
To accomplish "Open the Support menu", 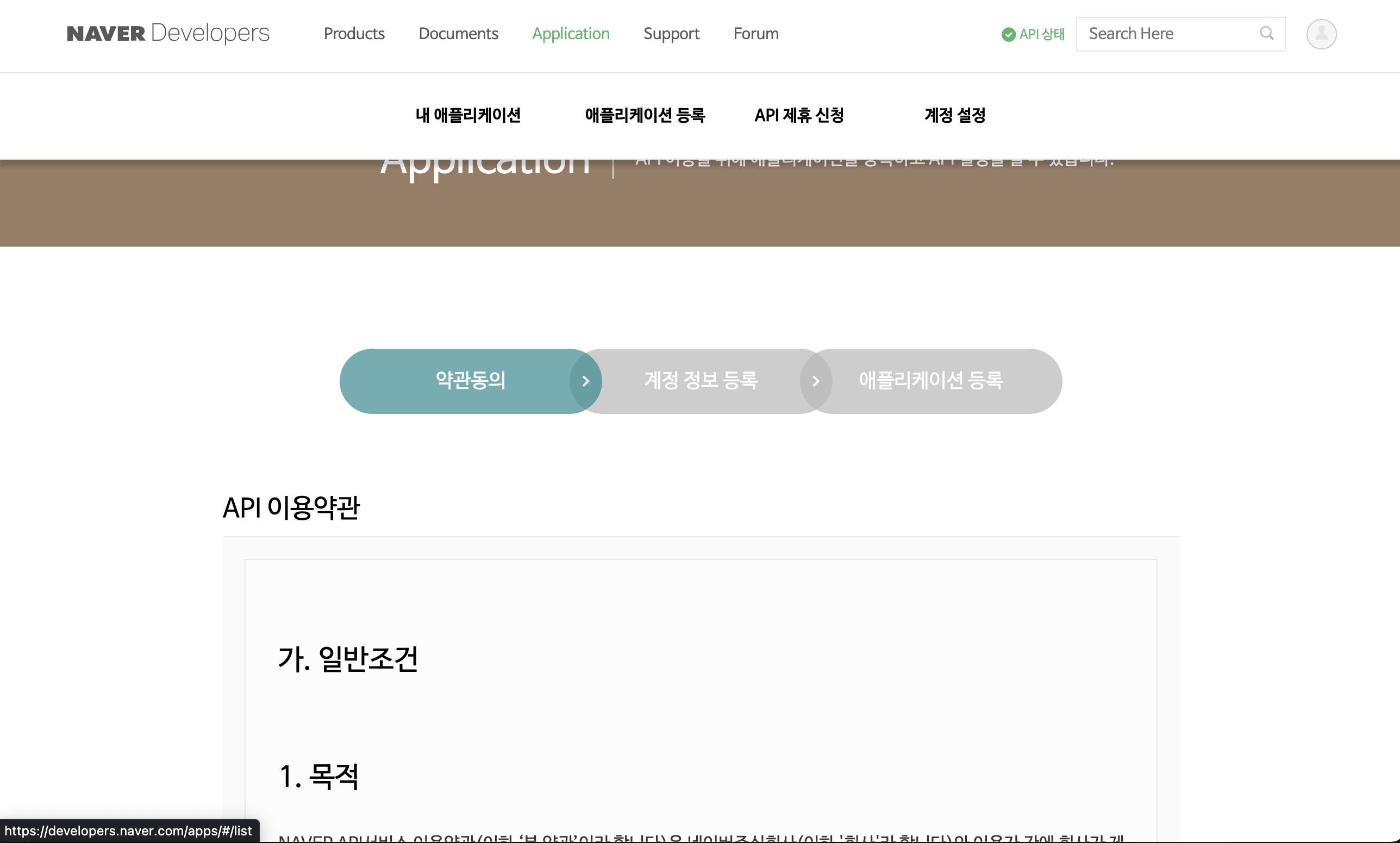I will (x=671, y=34).
